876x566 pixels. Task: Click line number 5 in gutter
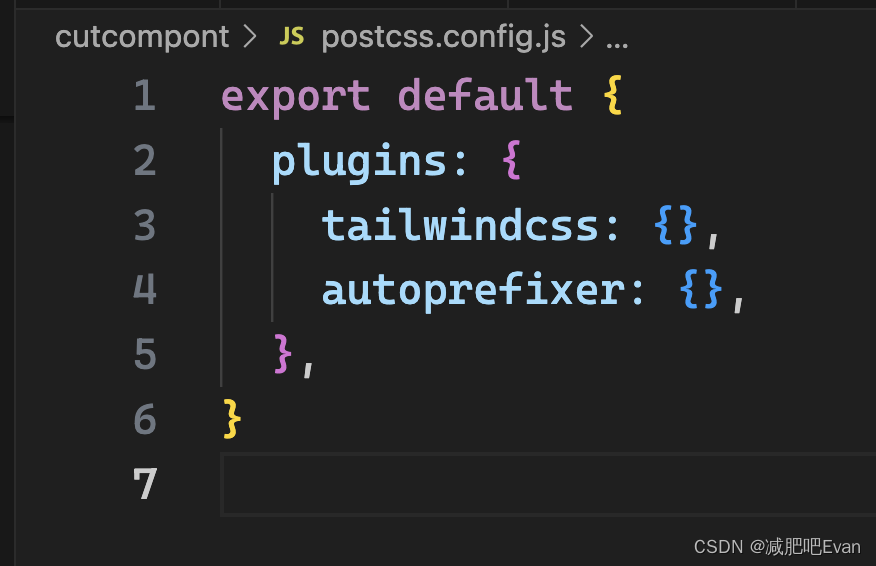coord(145,354)
